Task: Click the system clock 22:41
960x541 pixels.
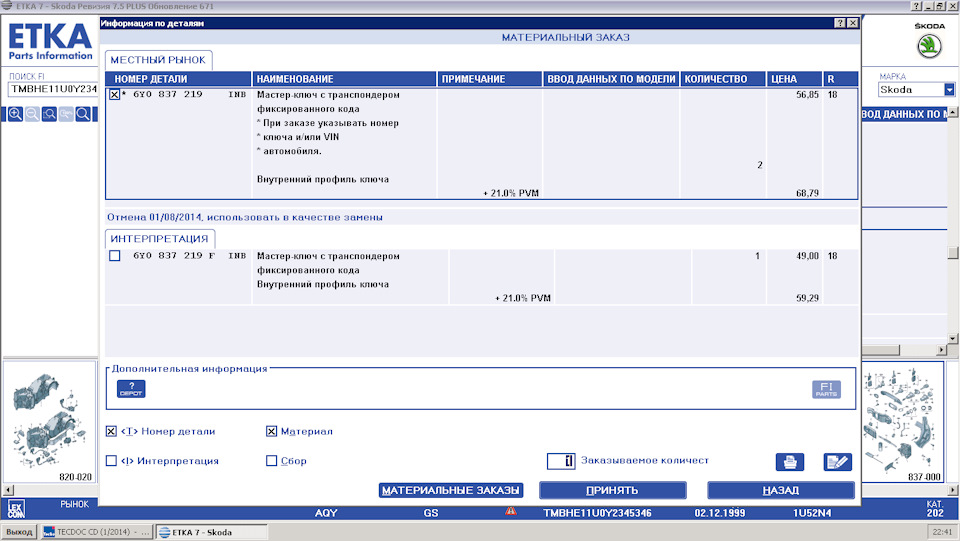Action: click(943, 532)
